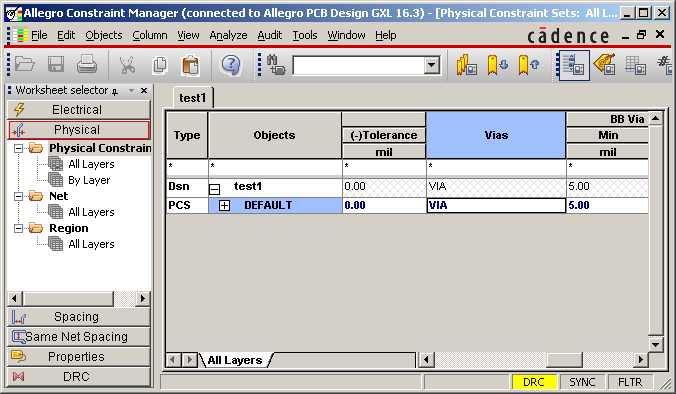Image resolution: width=676 pixels, height=394 pixels.
Task: Click the partially hidden rightmost toolbar icon
Action: point(664,65)
